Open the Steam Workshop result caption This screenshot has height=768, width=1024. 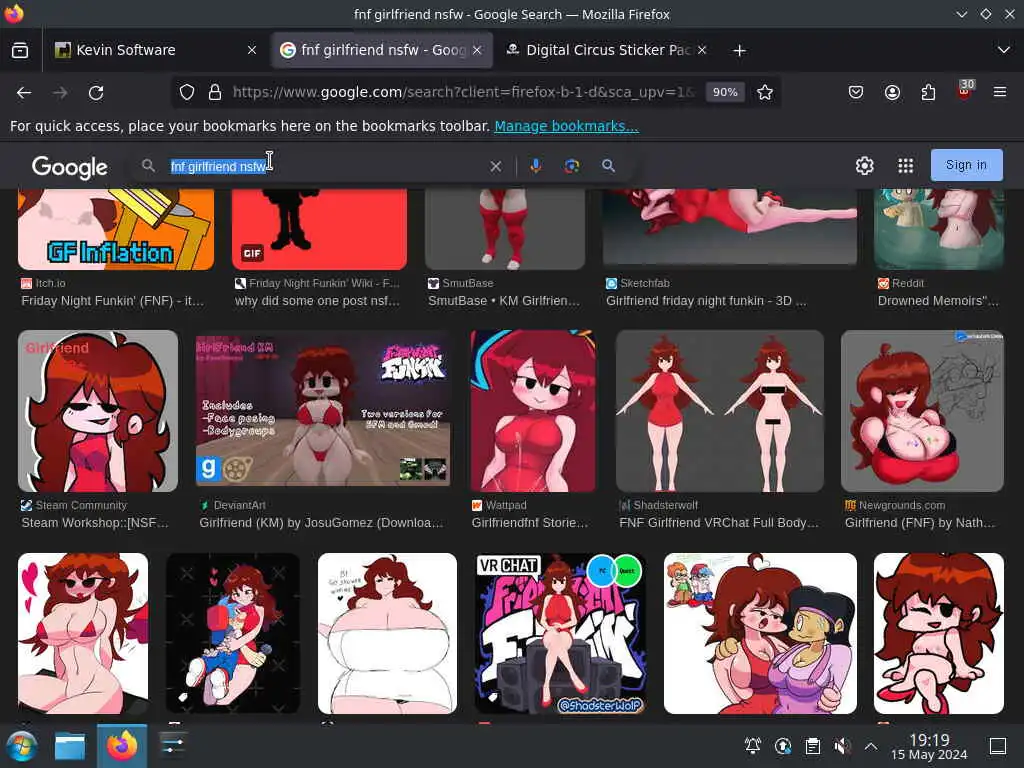click(95, 523)
